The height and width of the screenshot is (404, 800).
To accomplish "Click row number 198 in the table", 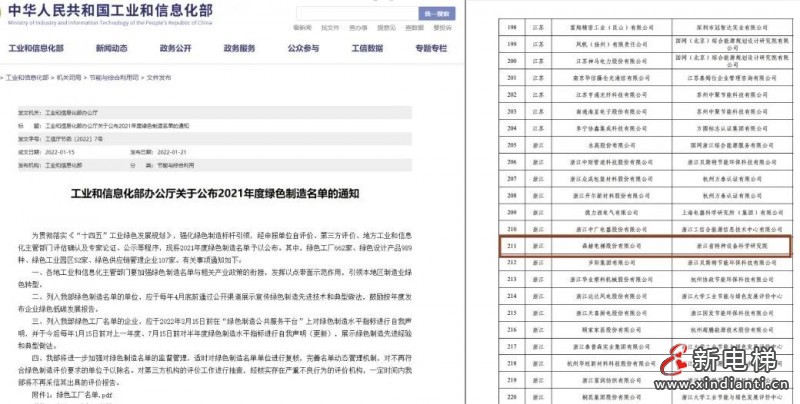I will click(x=512, y=28).
